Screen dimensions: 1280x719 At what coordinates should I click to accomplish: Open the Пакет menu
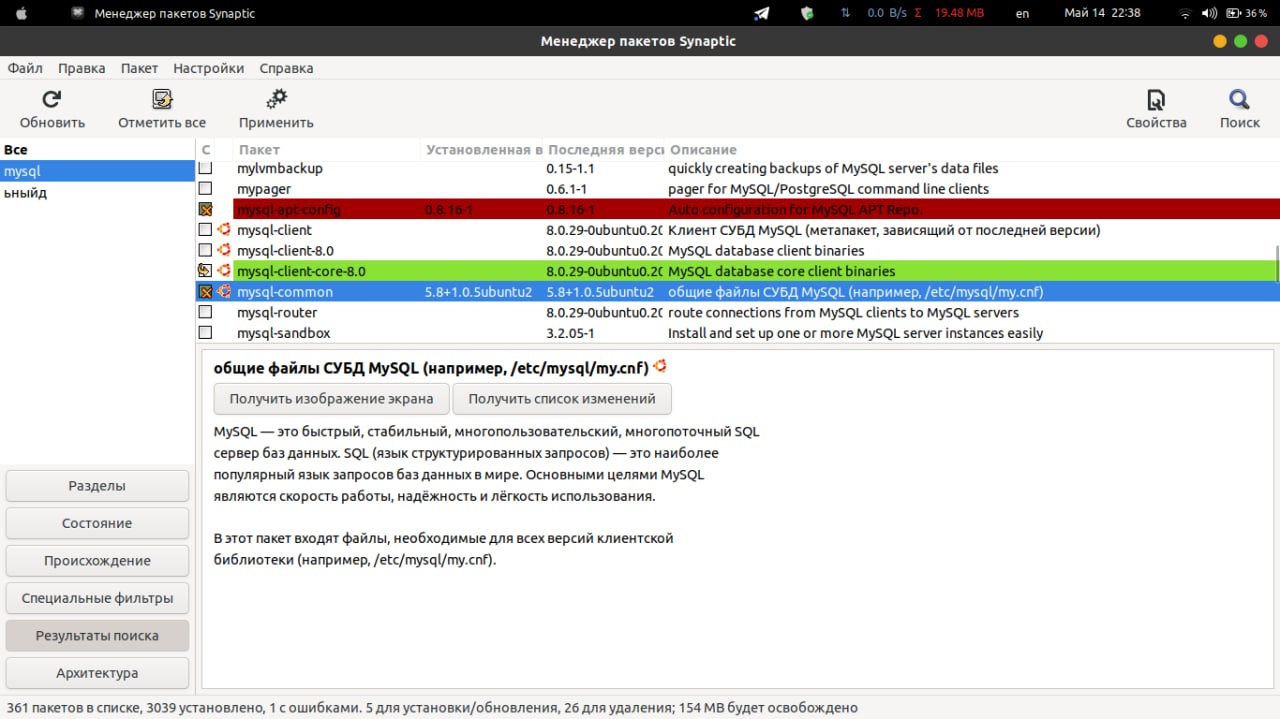tap(140, 68)
